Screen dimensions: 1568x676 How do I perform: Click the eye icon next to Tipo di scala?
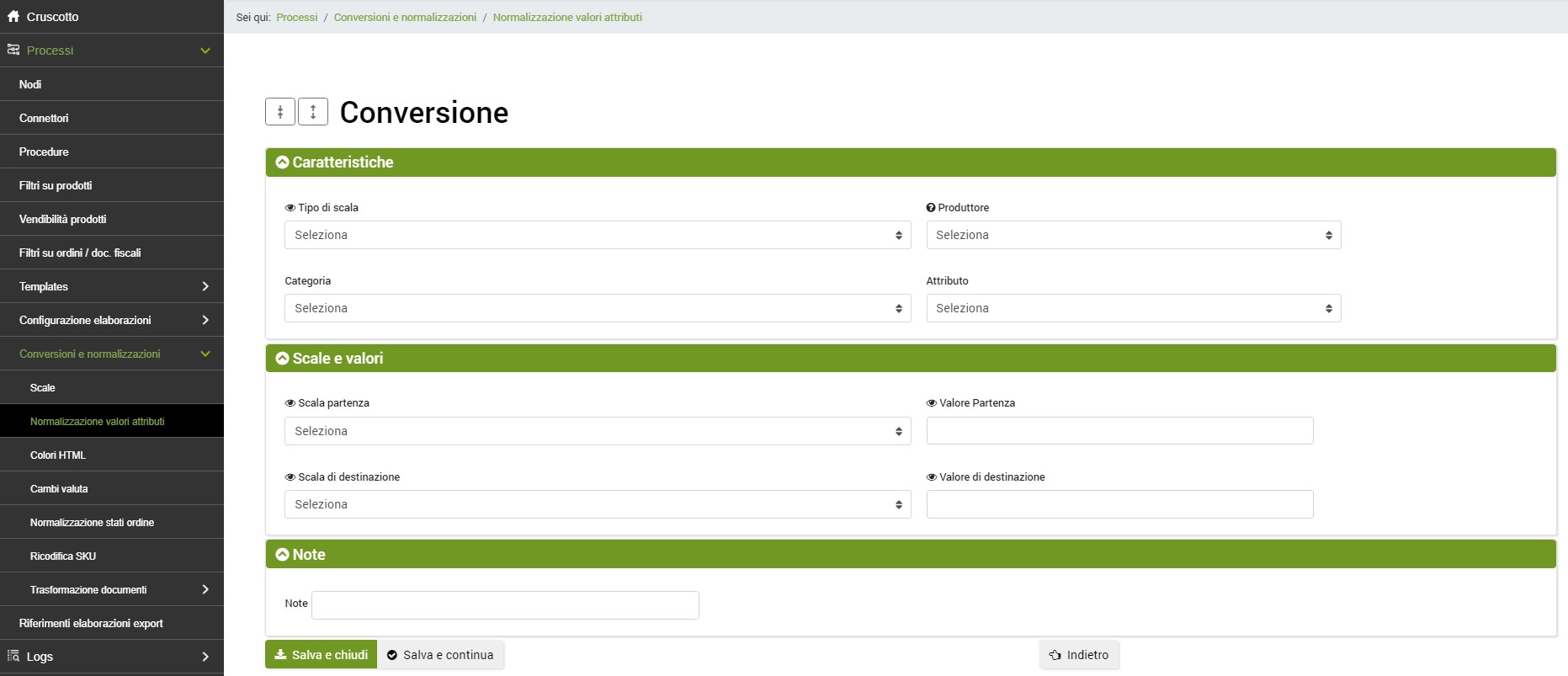click(x=290, y=208)
